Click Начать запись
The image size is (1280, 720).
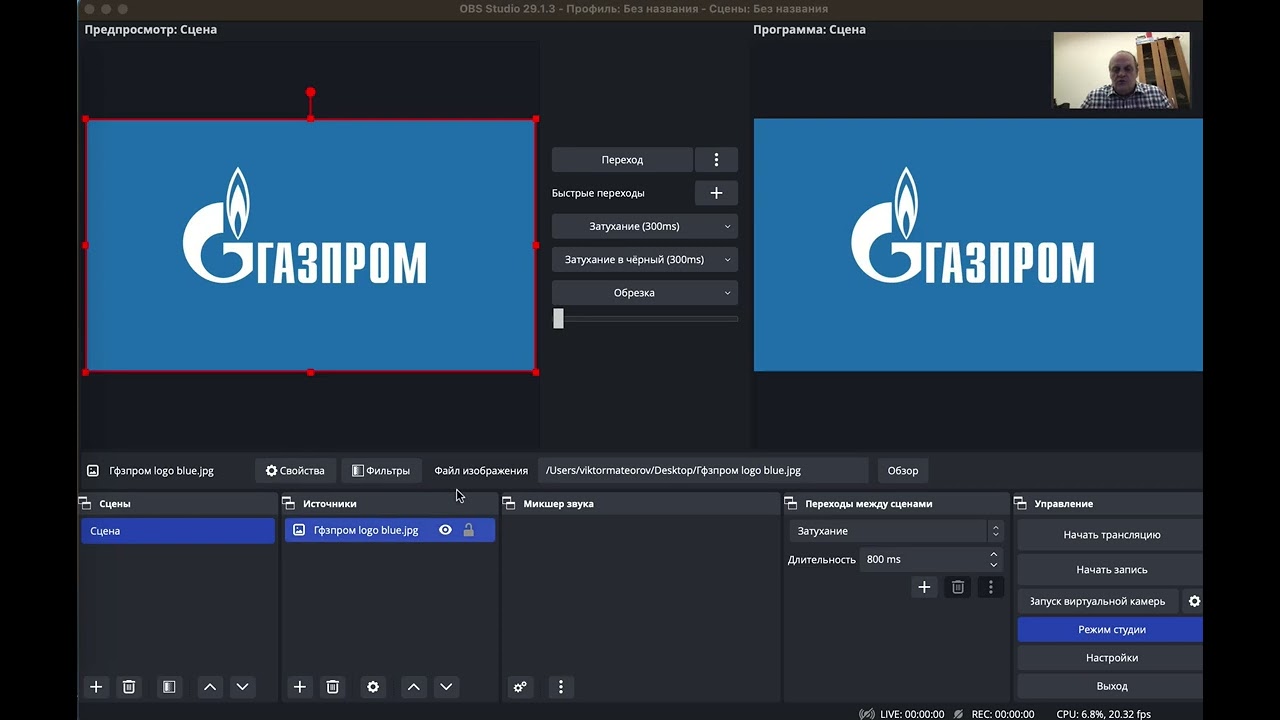click(1111, 570)
